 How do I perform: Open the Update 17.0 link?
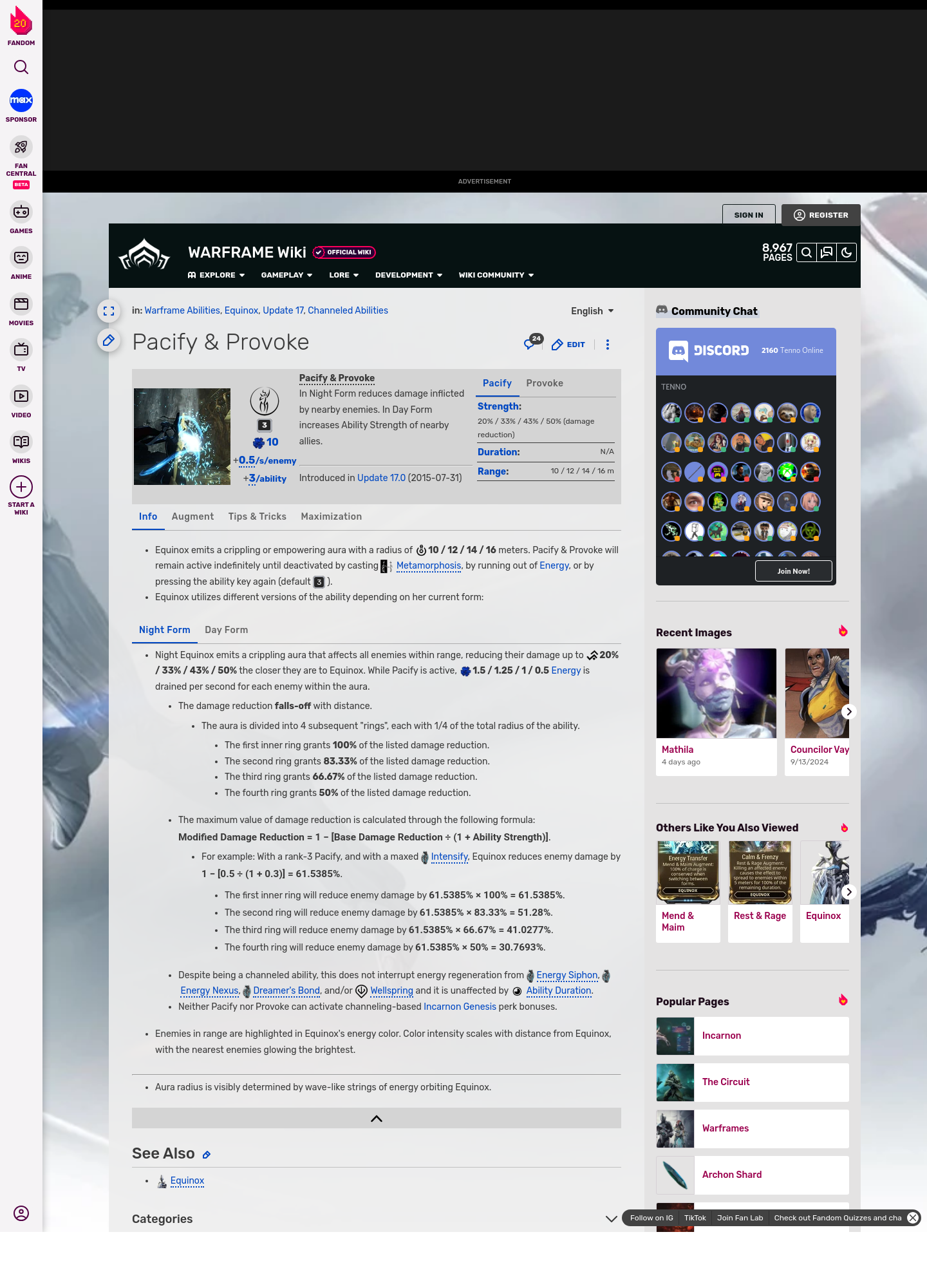[x=381, y=478]
